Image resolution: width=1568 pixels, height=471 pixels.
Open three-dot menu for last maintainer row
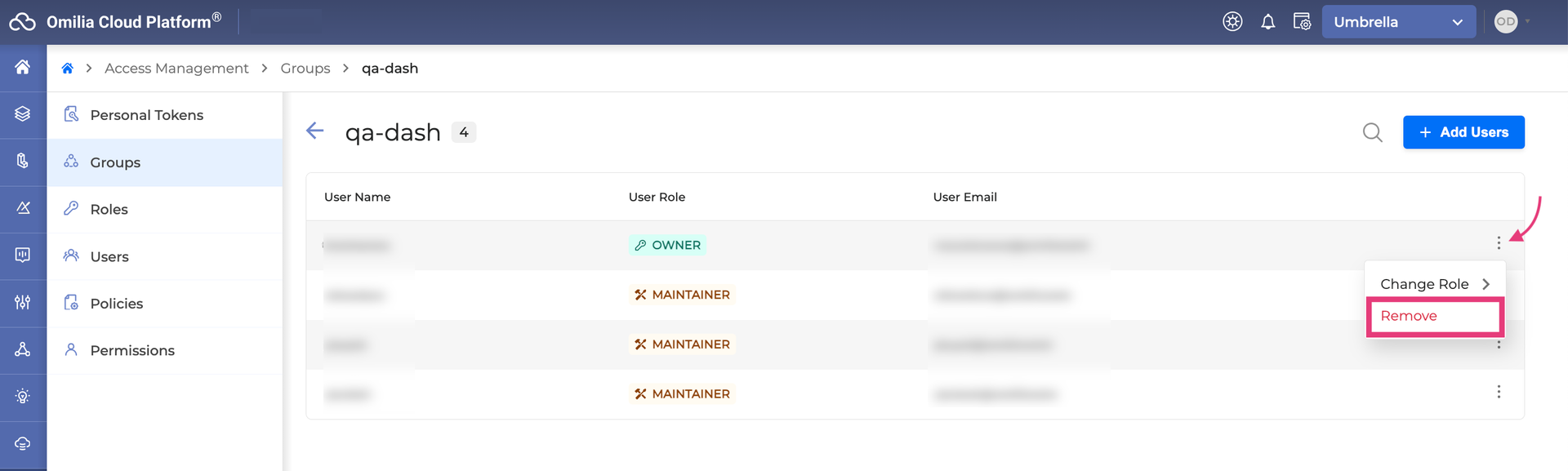[x=1499, y=393]
